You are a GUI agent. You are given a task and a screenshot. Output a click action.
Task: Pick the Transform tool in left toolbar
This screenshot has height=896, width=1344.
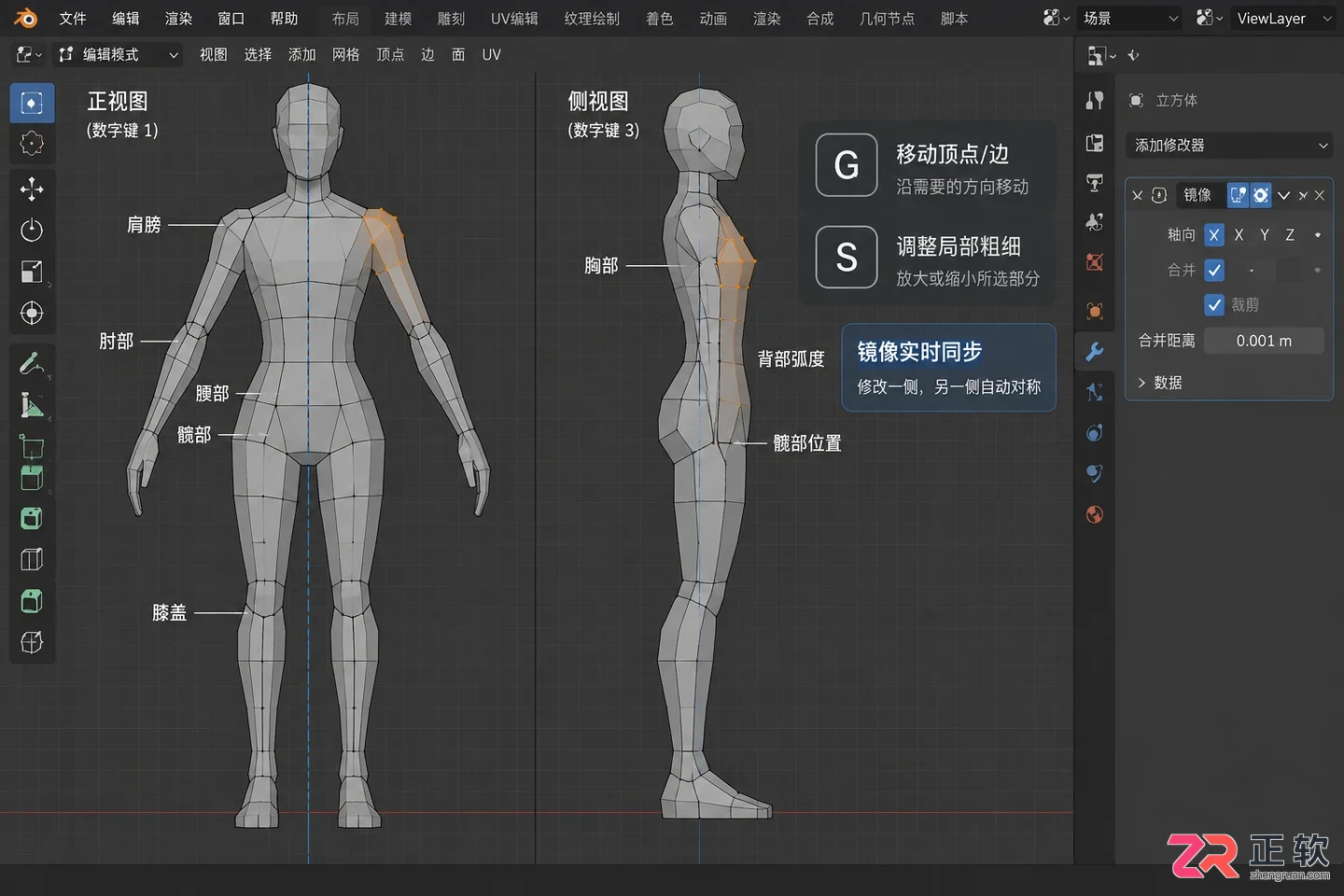pyautogui.click(x=32, y=313)
